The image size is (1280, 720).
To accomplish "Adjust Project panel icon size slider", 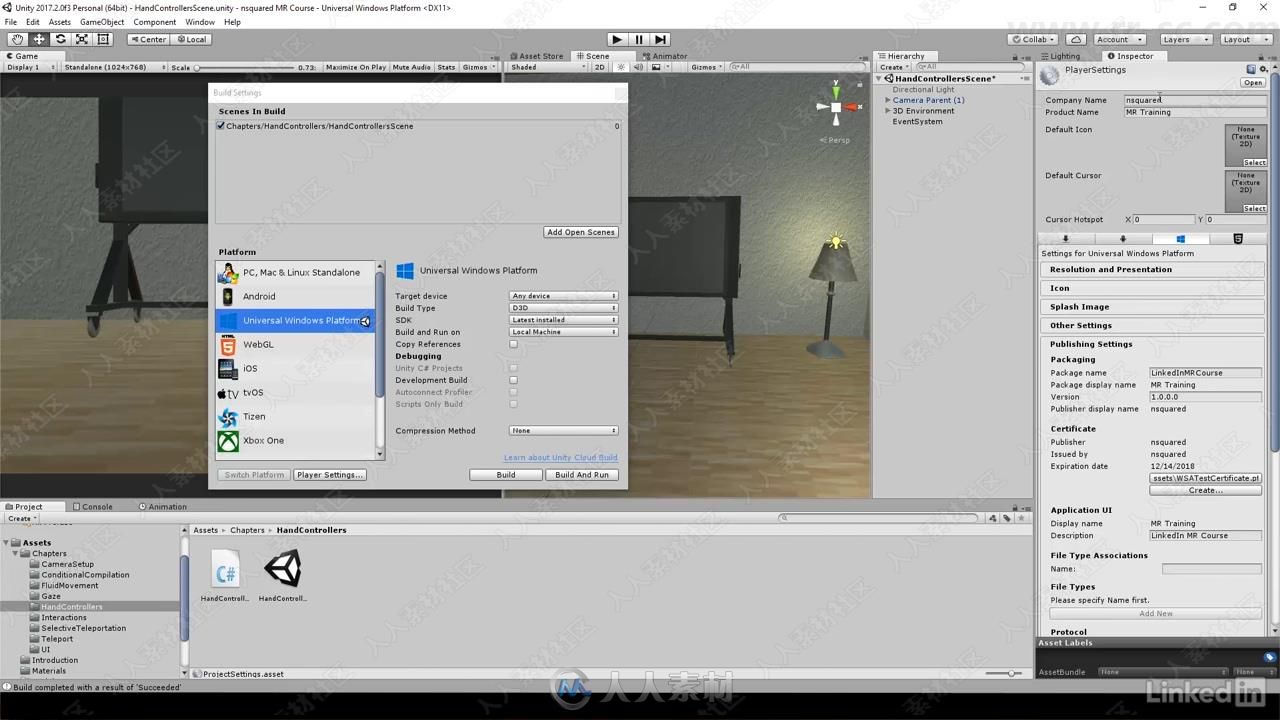I will click(1004, 673).
